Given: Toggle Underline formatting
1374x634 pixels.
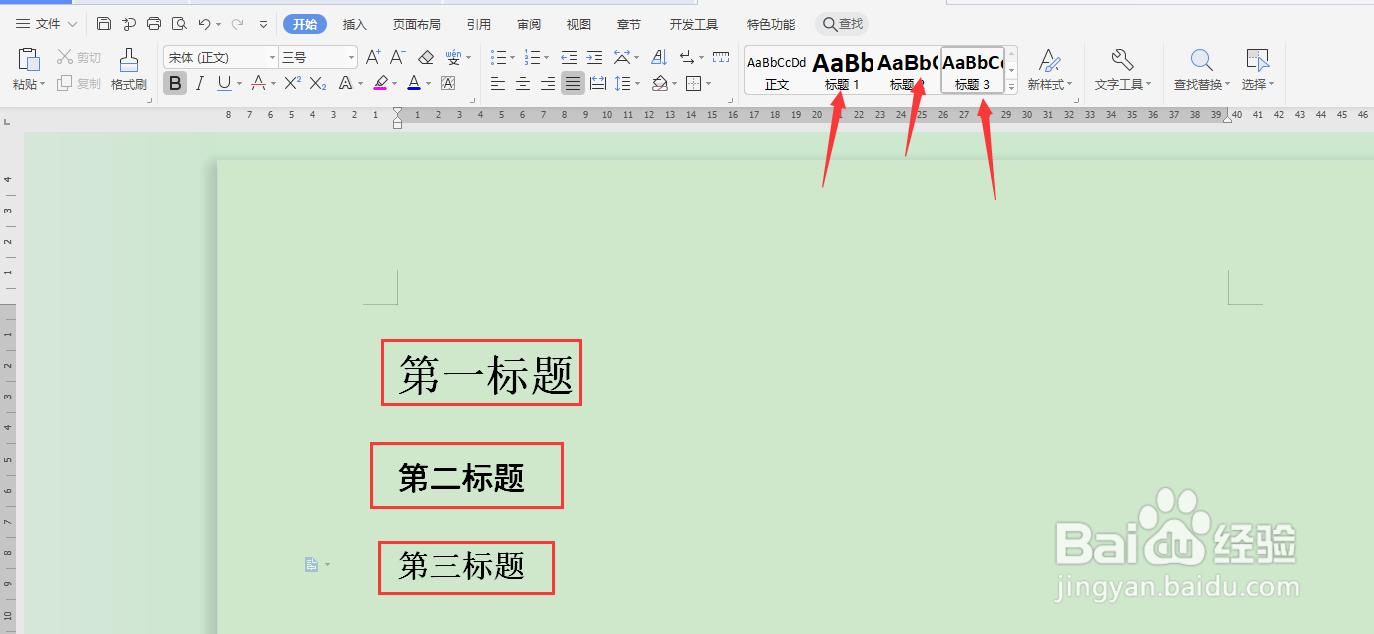Looking at the screenshot, I should pyautogui.click(x=224, y=83).
